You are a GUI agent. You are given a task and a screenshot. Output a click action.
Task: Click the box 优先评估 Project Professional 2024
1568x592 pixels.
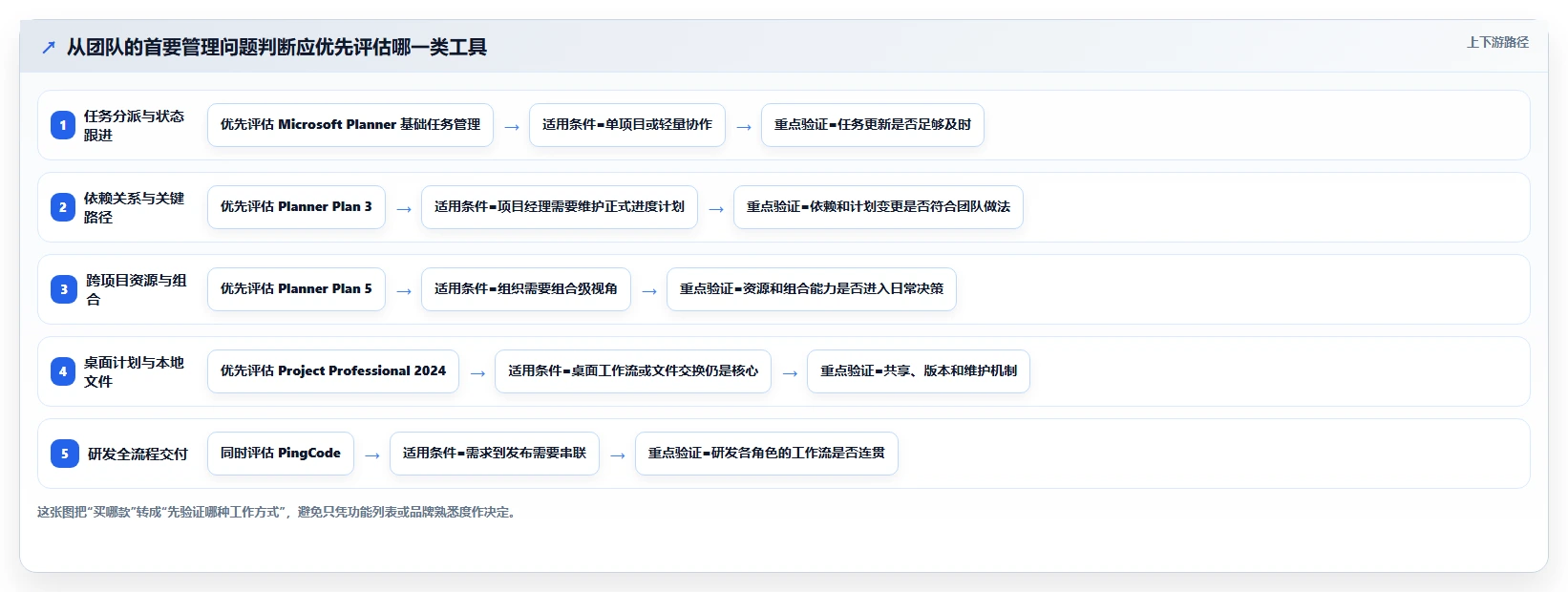(333, 371)
